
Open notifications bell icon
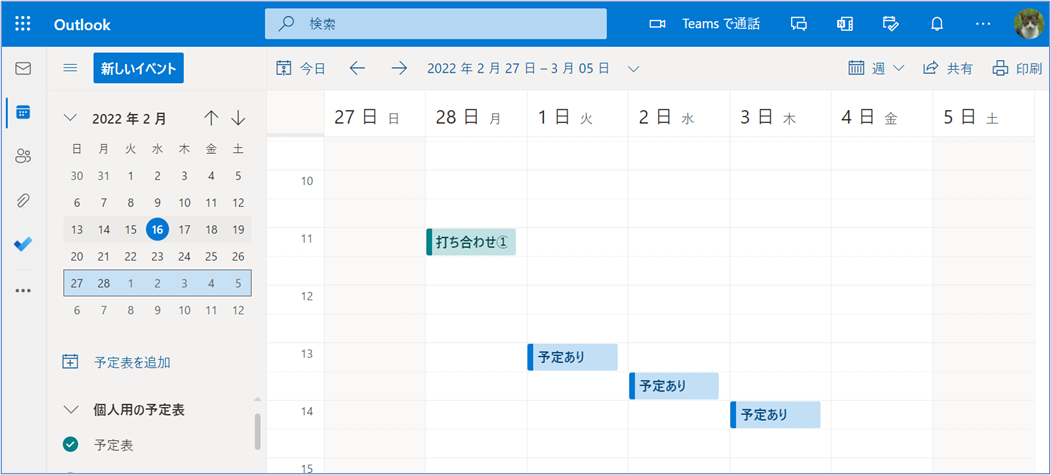tap(937, 24)
